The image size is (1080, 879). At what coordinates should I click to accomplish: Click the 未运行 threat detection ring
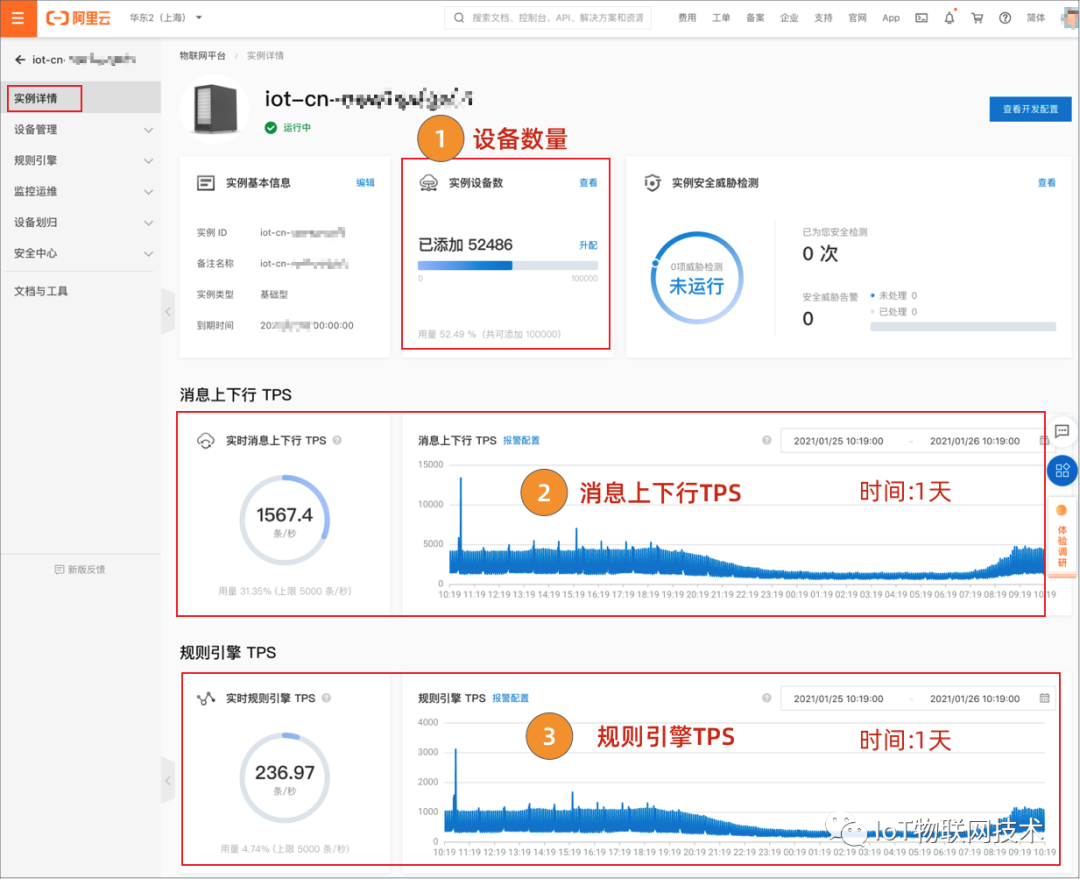point(696,278)
